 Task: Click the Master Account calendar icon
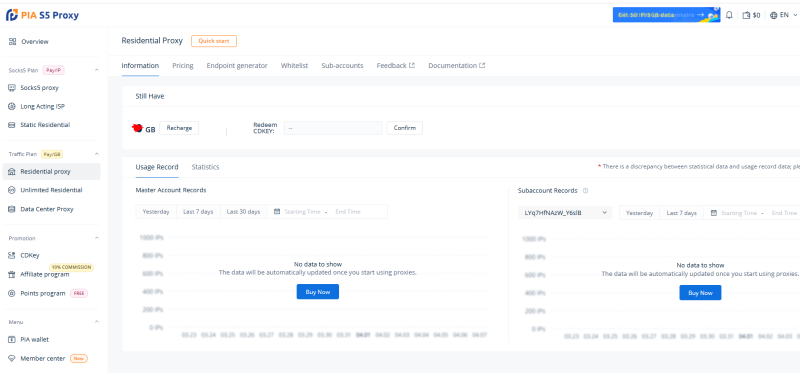coord(277,211)
